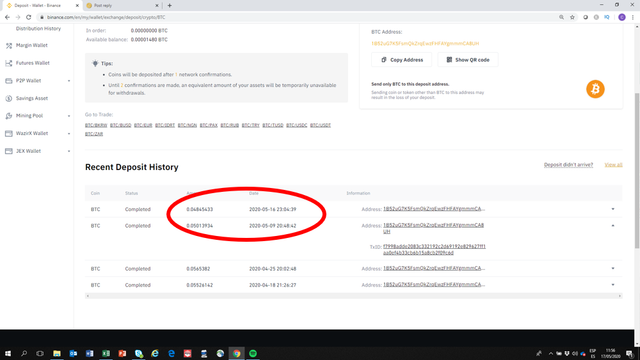Expand the WazirX Wallet submenu arrow
This screenshot has width=640, height=360.
[69, 133]
